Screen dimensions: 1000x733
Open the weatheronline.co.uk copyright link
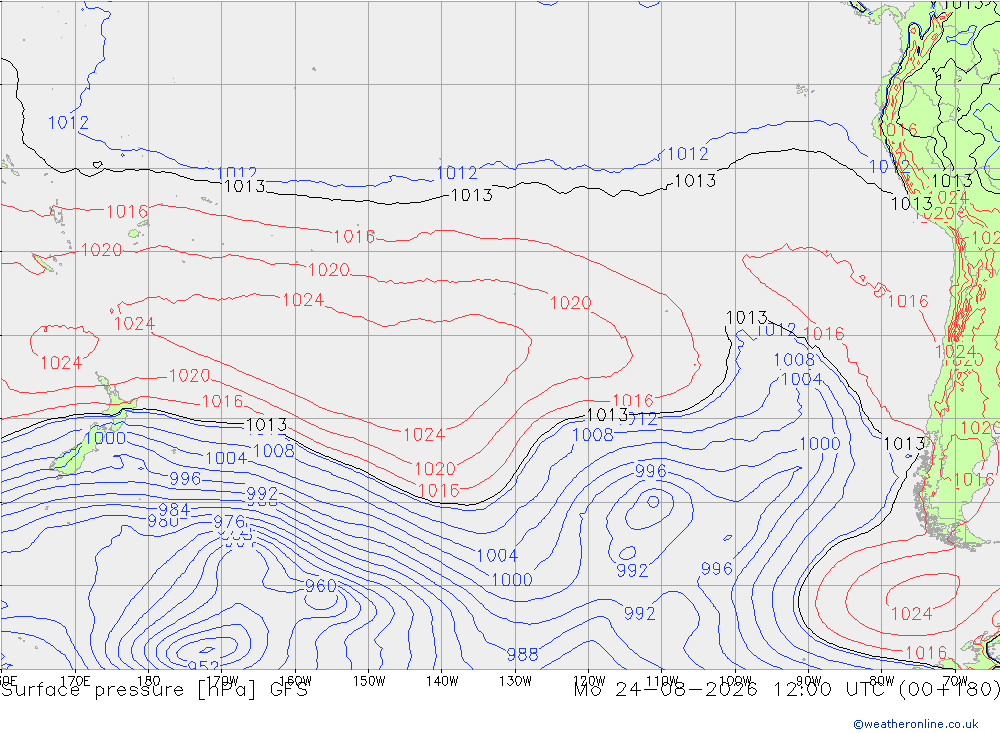coord(915,723)
